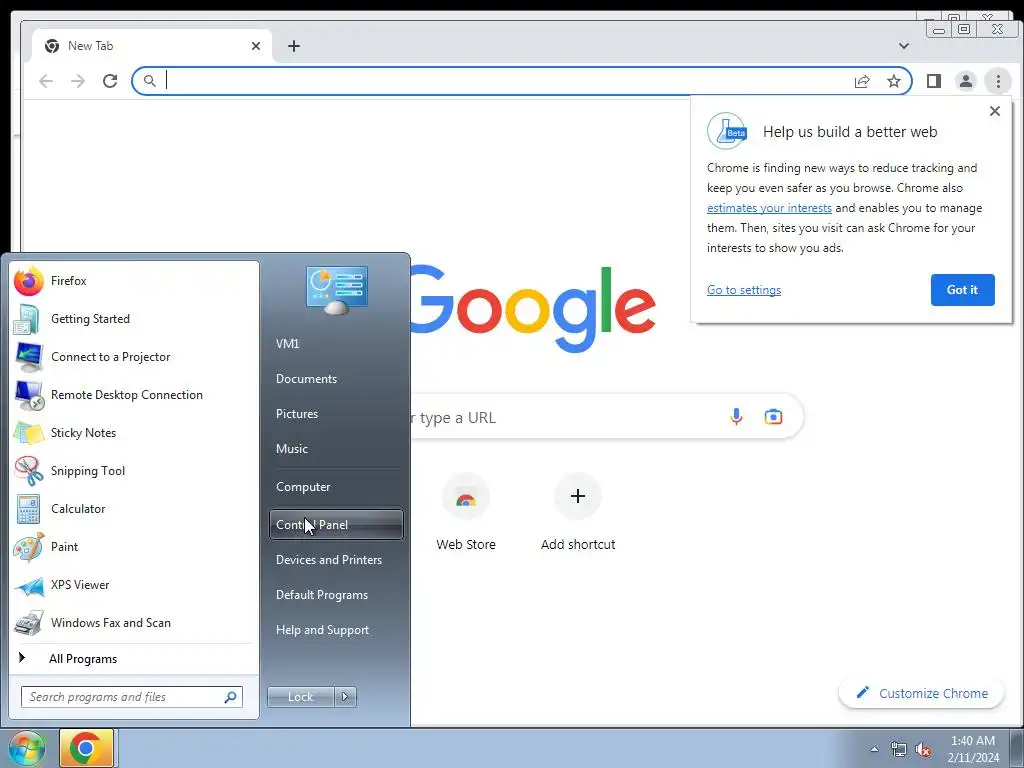Follow the Go to settings link

point(743,290)
